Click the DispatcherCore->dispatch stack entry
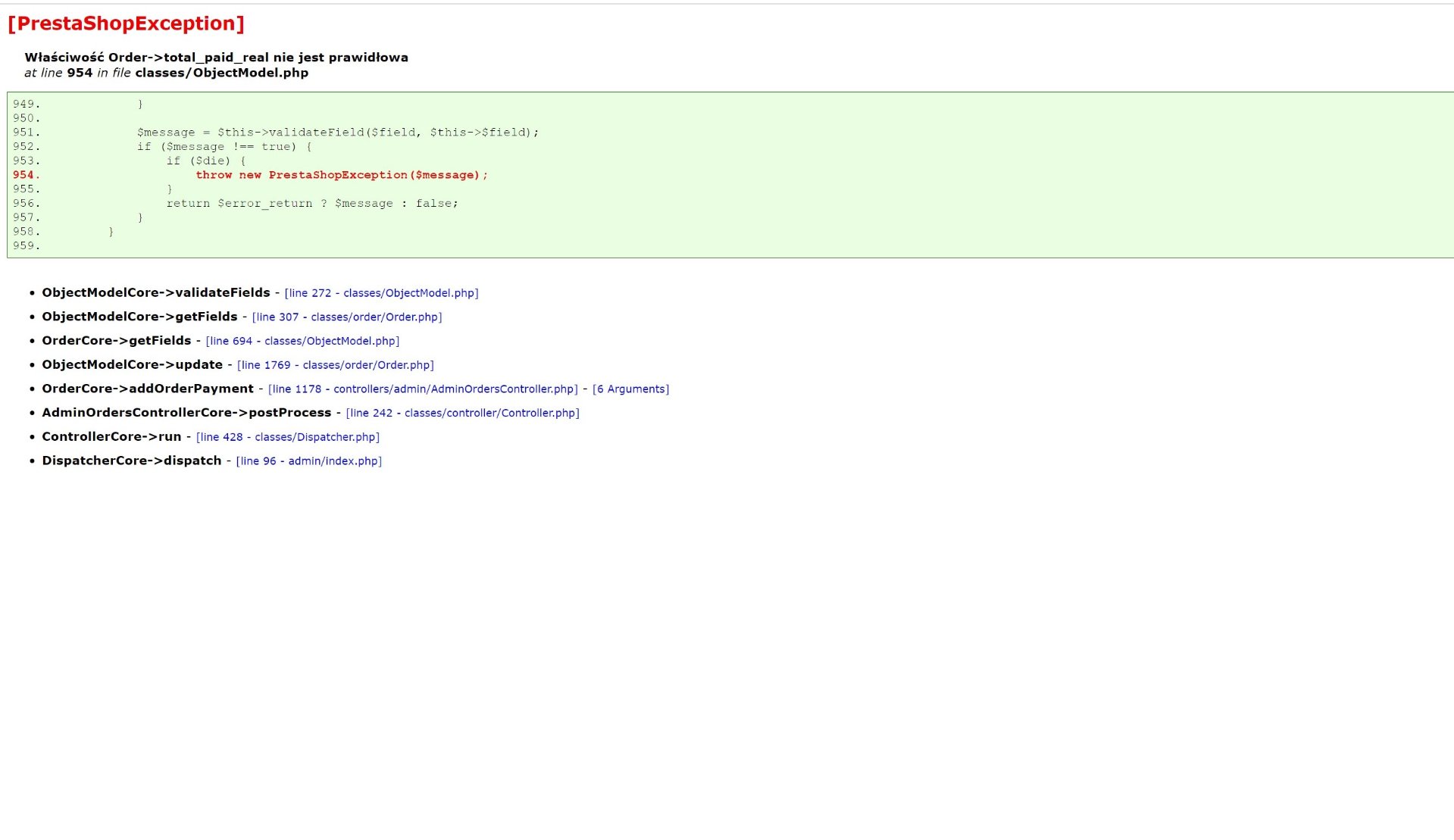The width and height of the screenshot is (1454, 840). [x=132, y=461]
